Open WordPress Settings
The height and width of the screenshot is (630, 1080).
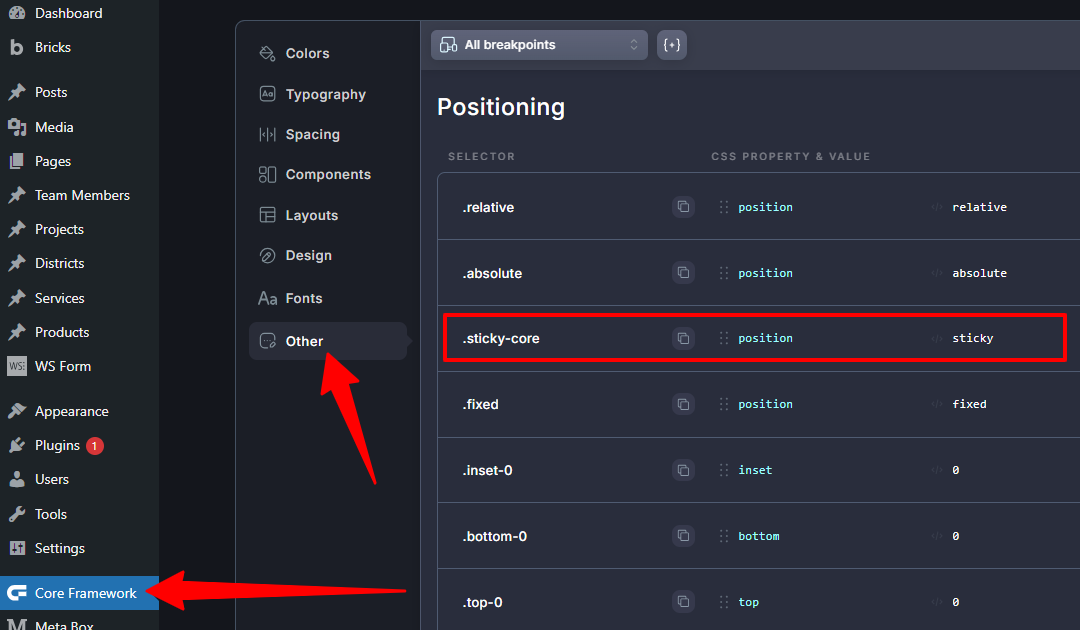coord(59,548)
